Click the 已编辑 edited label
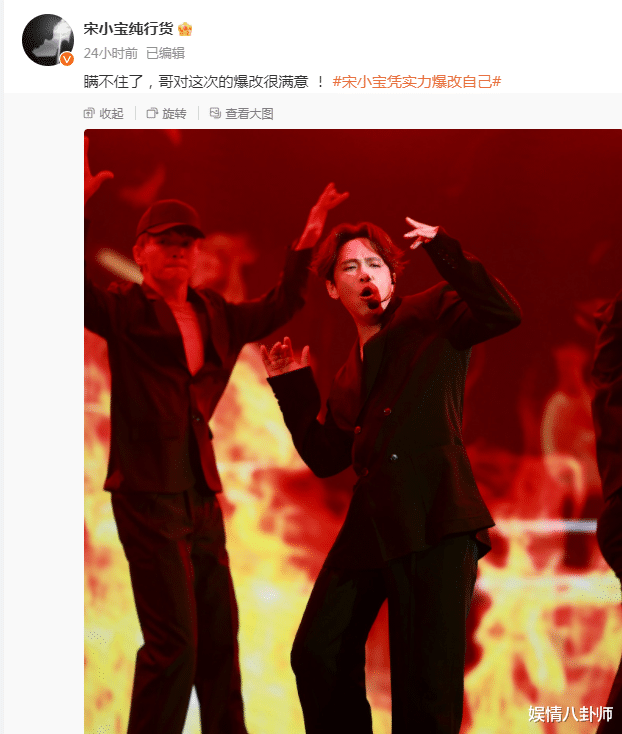622x734 pixels. (x=166, y=53)
